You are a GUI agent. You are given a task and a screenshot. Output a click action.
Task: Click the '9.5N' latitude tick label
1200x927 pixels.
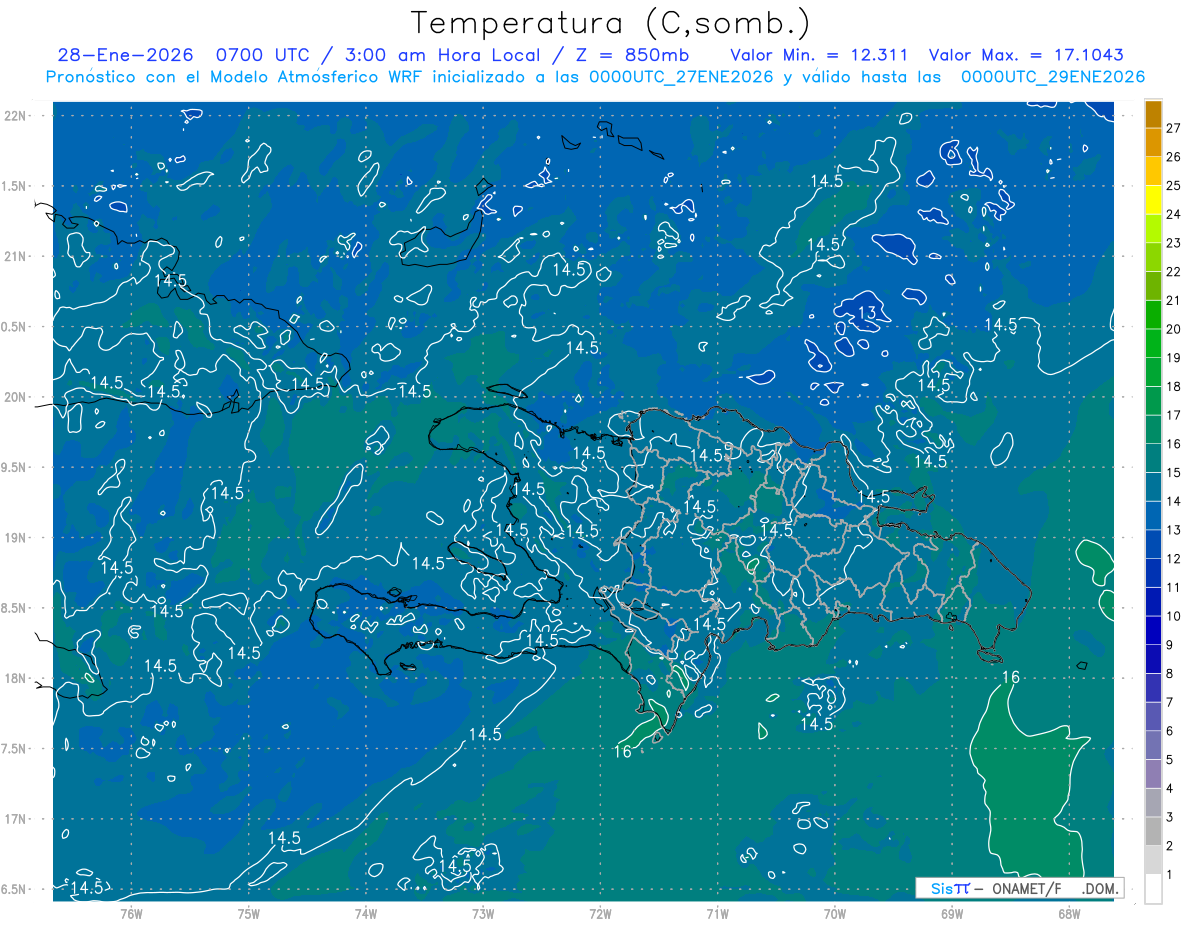[x=14, y=468]
